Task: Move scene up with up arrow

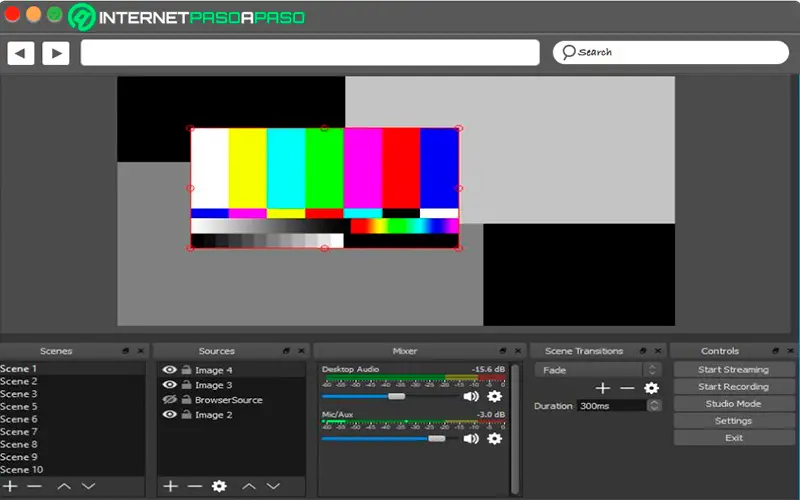Action: [x=64, y=486]
